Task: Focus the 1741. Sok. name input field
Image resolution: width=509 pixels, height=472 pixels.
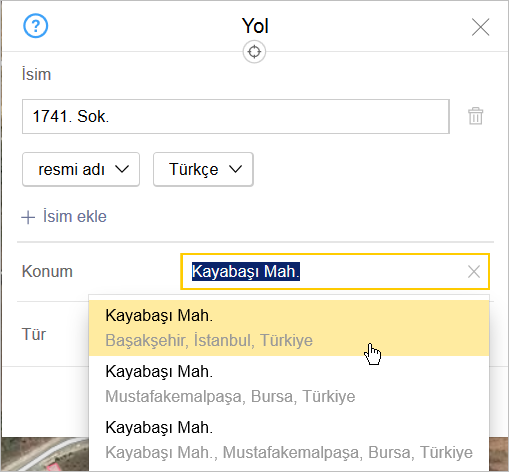Action: [x=236, y=116]
